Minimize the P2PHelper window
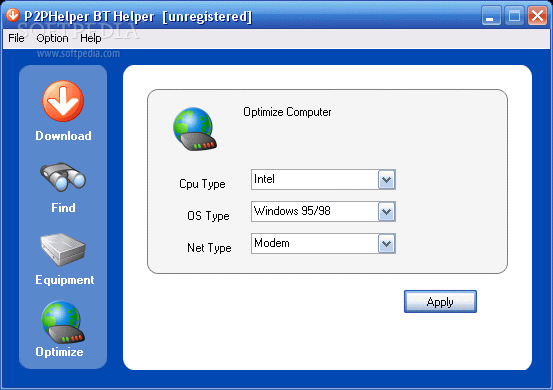This screenshot has height=390, width=553. 491,16
